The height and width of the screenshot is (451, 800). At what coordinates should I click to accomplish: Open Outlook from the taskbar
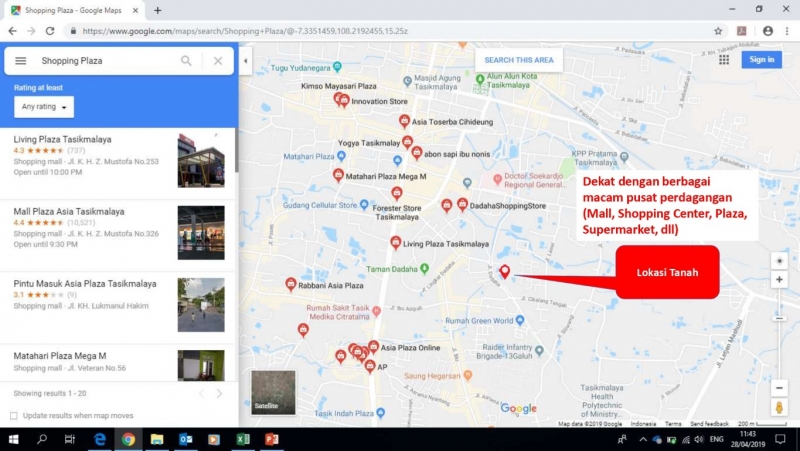click(186, 439)
